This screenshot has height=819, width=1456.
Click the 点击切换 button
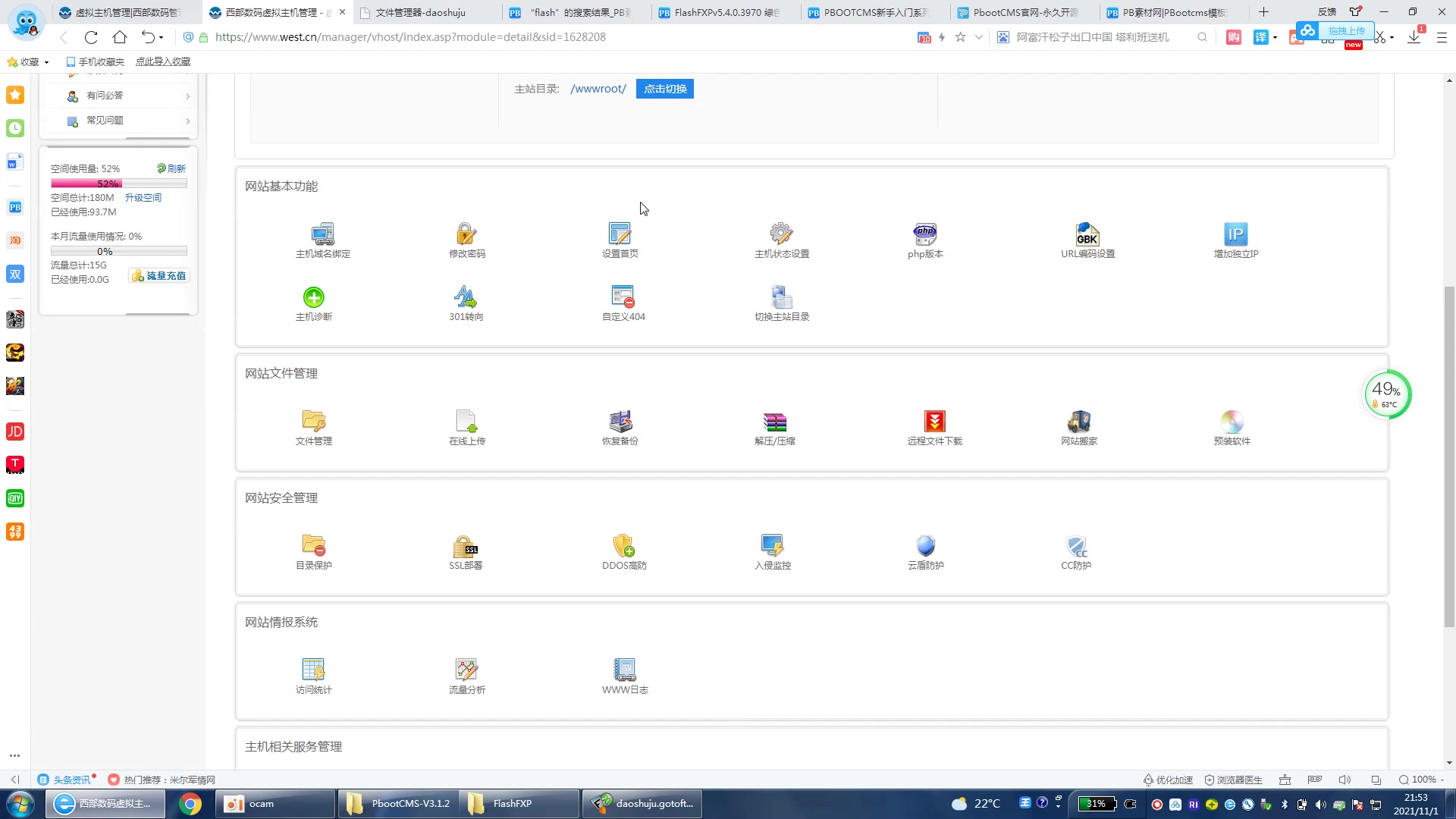[x=665, y=89]
